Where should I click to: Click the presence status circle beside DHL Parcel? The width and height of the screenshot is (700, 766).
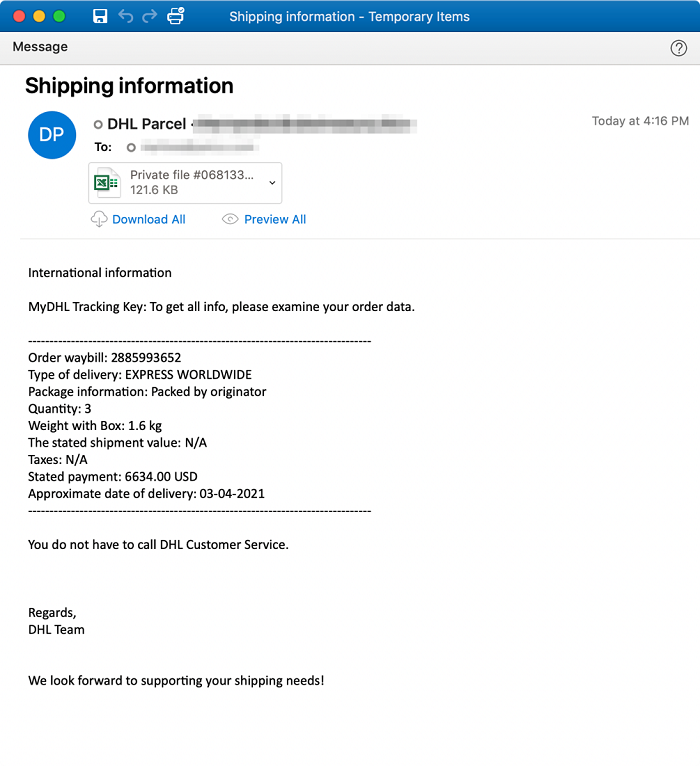[x=98, y=125]
